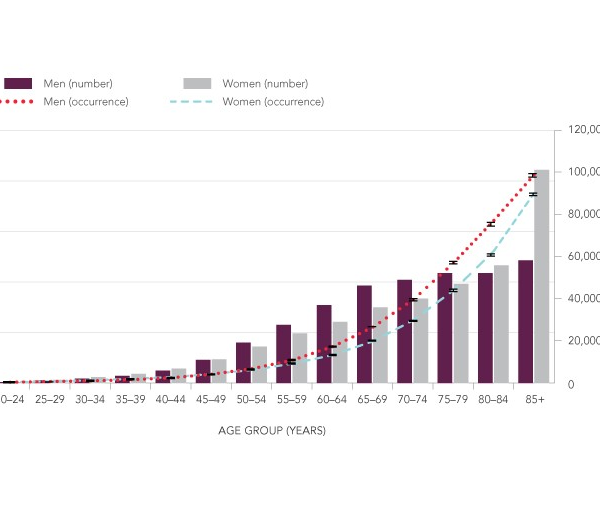Select the purple men's bar for 65–69
The image size is (600, 526).
coord(364,334)
